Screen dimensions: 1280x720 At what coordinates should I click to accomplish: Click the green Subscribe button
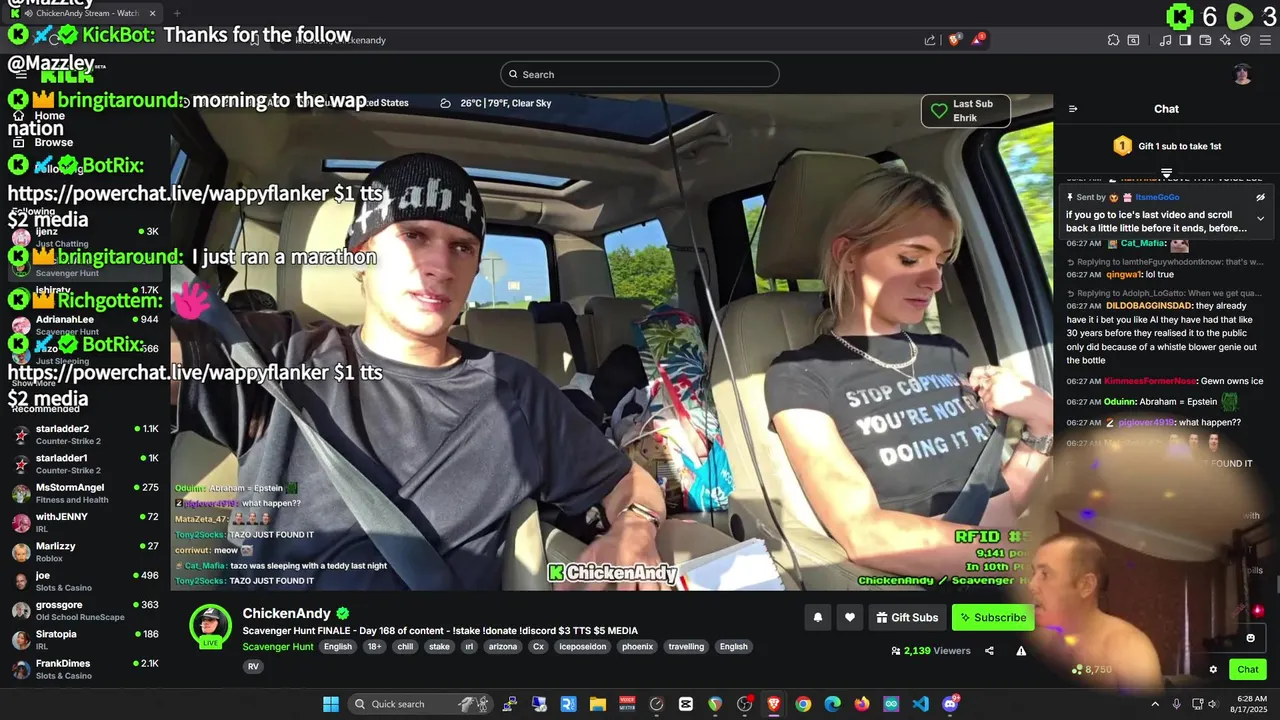(x=993, y=618)
